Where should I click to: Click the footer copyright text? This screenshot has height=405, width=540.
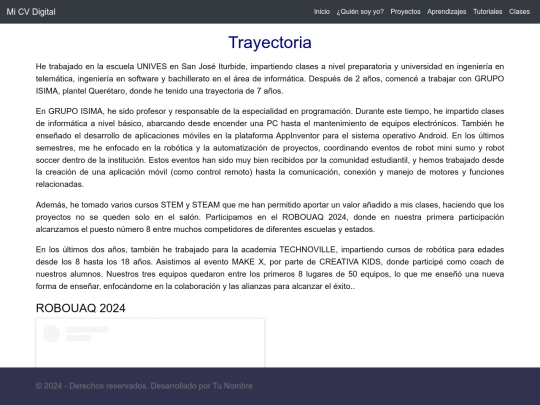click(x=144, y=386)
